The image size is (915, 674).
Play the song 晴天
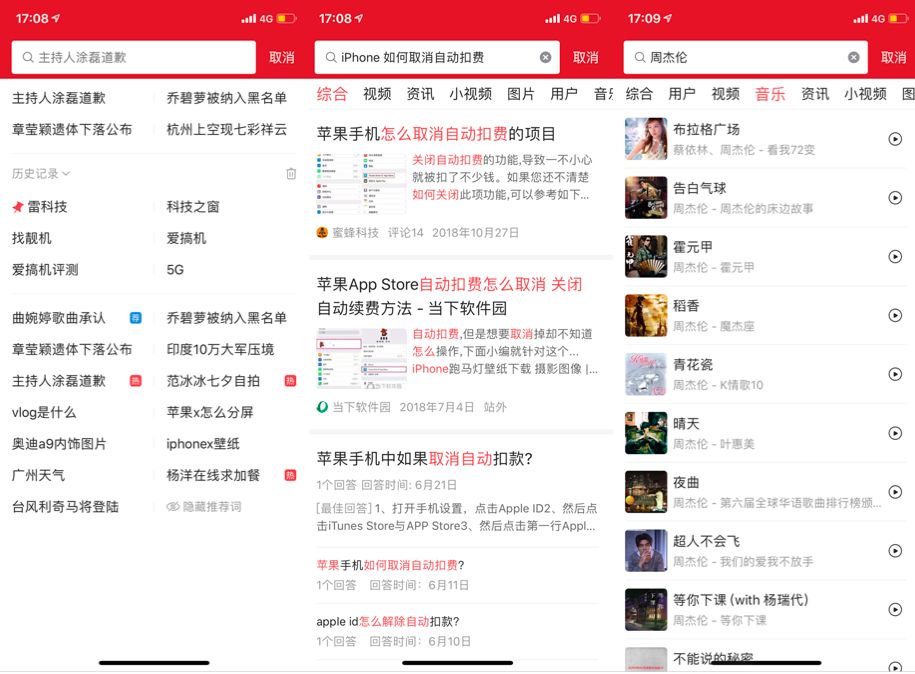(x=895, y=433)
